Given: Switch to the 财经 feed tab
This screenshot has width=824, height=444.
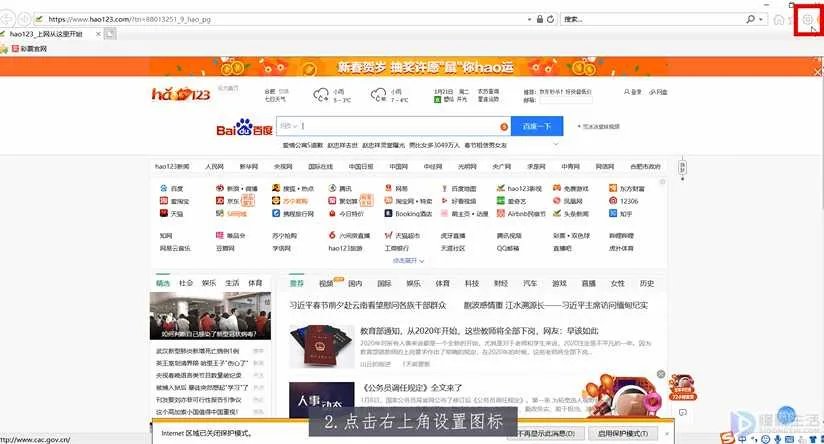Looking at the screenshot, I should (x=501, y=283).
